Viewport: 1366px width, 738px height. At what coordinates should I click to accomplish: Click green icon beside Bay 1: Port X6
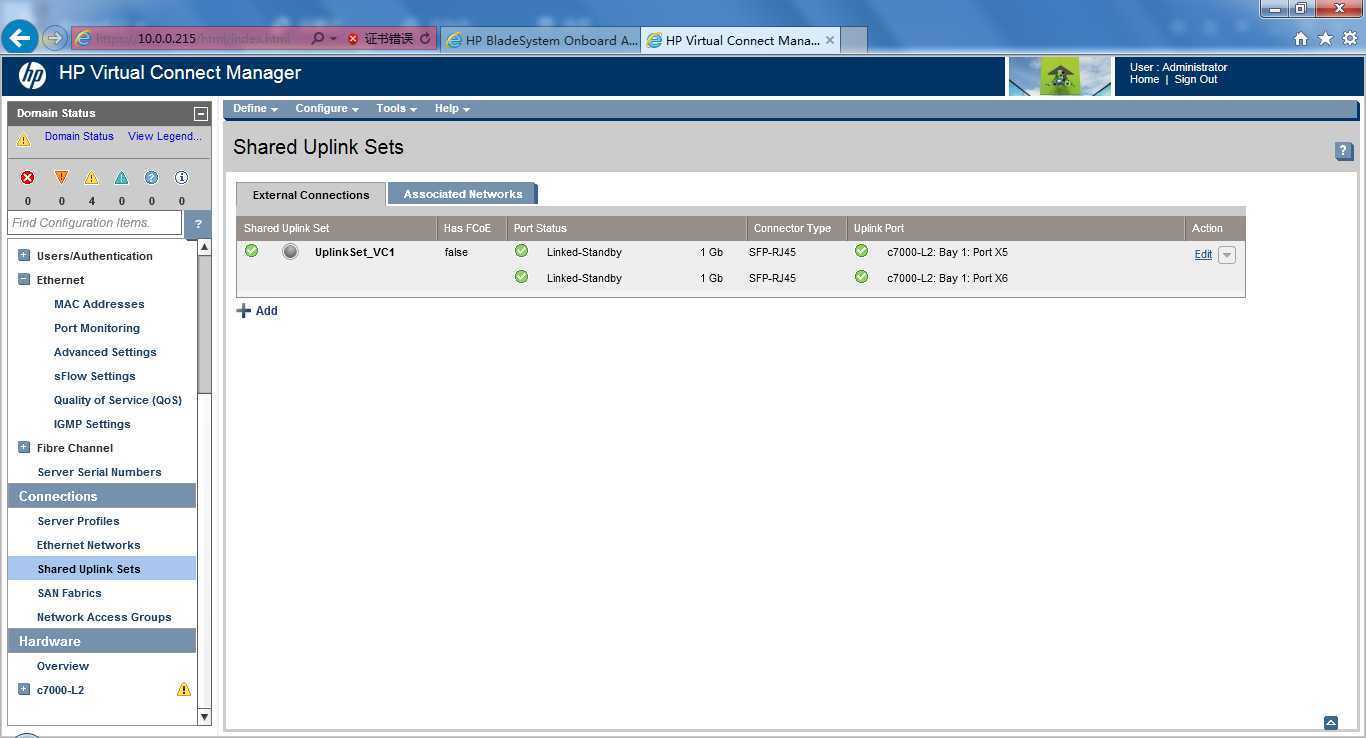coord(861,277)
